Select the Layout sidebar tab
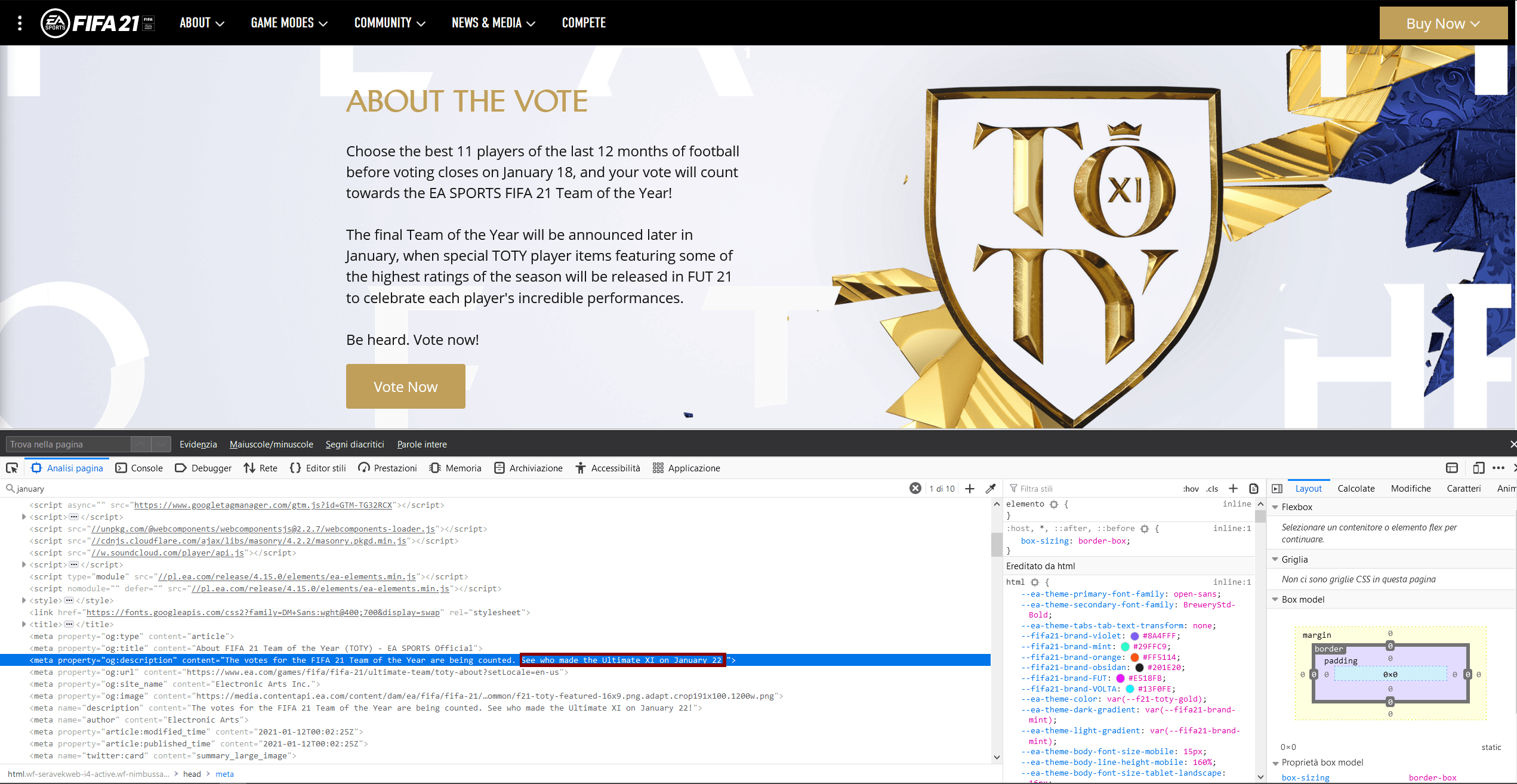The width and height of the screenshot is (1517, 784). [x=1309, y=489]
